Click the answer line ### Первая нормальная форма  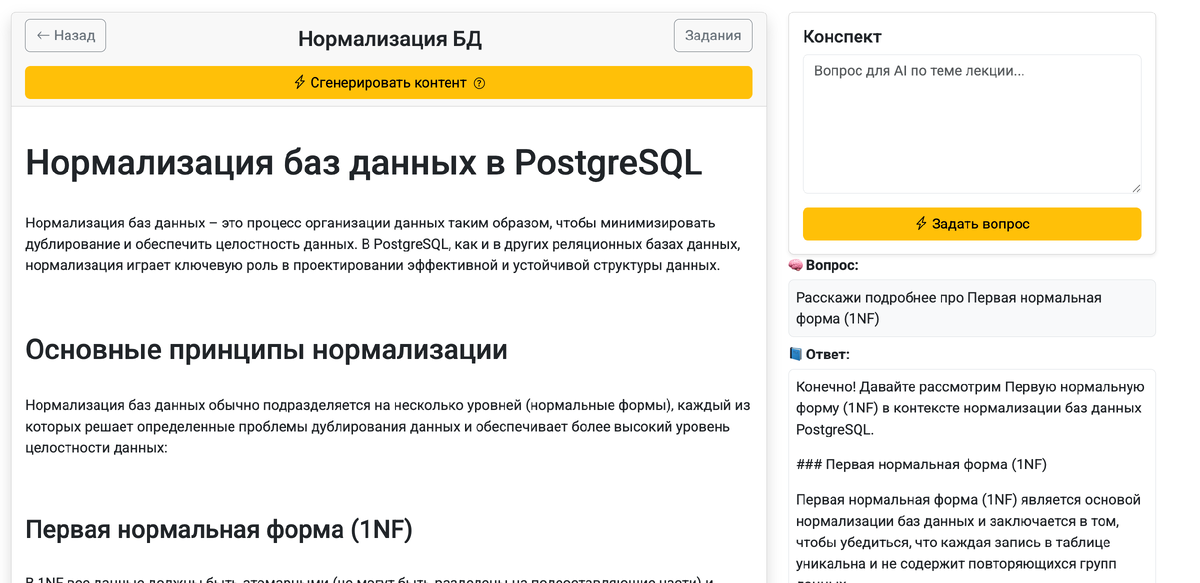pos(921,464)
